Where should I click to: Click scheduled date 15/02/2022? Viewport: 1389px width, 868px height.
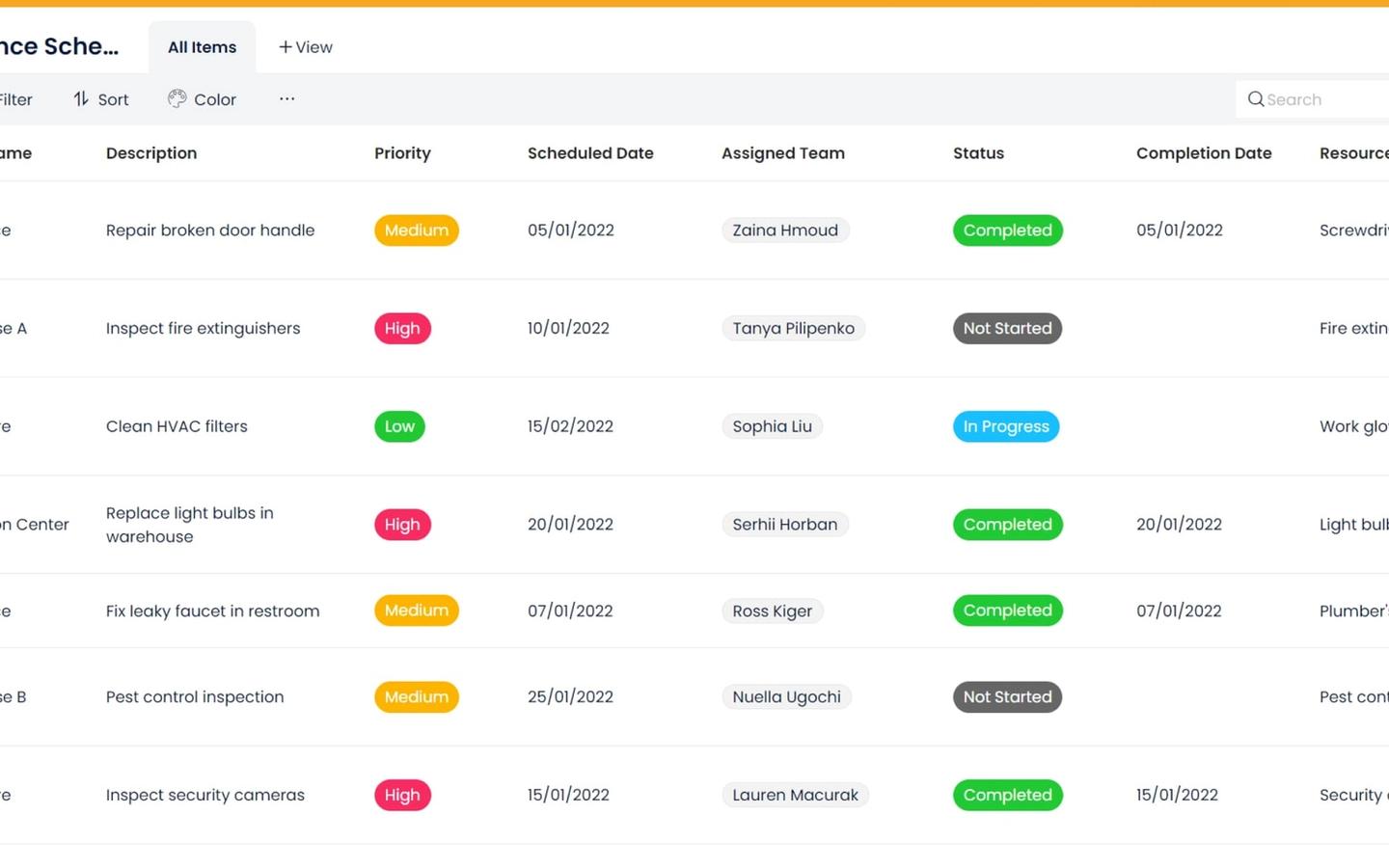click(x=570, y=426)
